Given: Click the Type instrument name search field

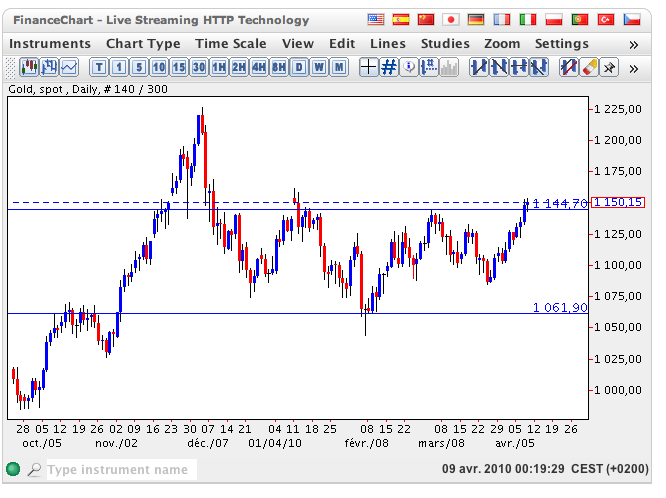Looking at the screenshot, I should point(120,469).
